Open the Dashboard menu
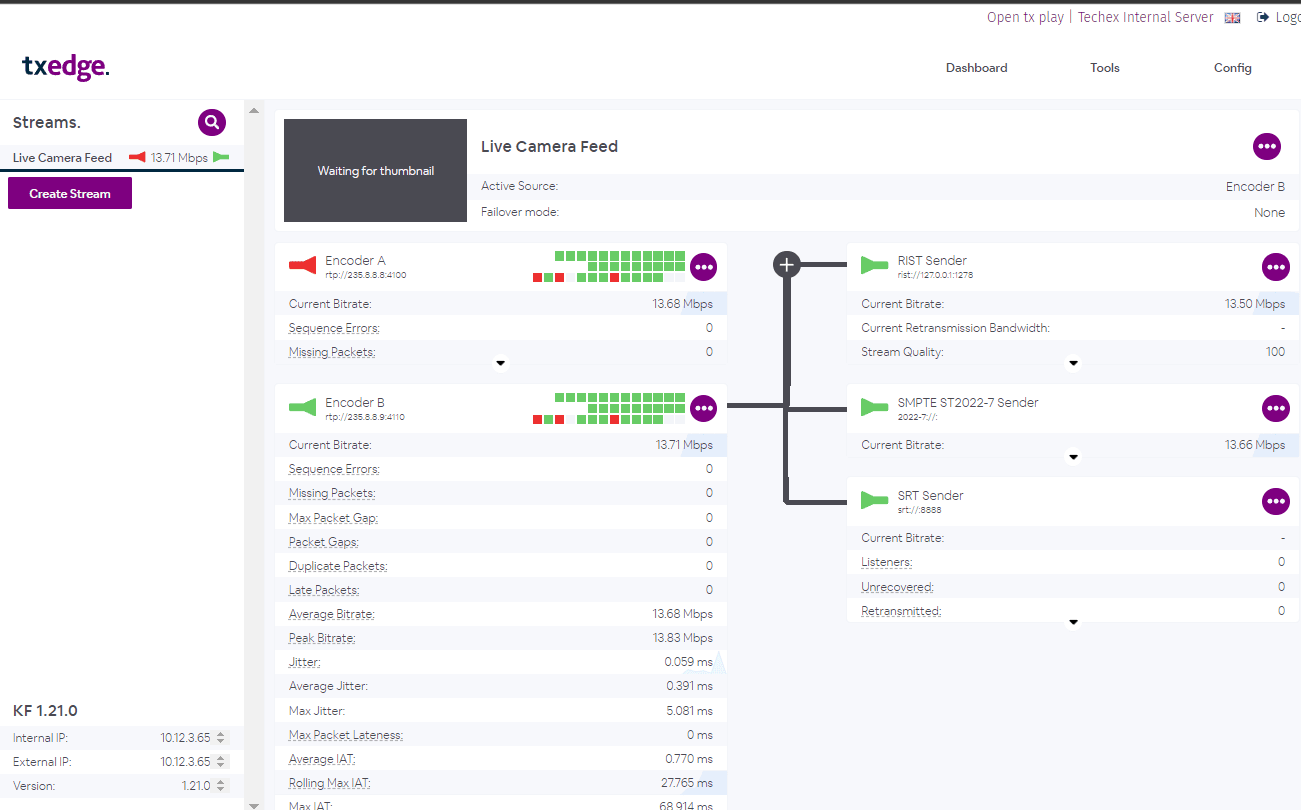The height and width of the screenshot is (810, 1301). pyautogui.click(x=976, y=68)
